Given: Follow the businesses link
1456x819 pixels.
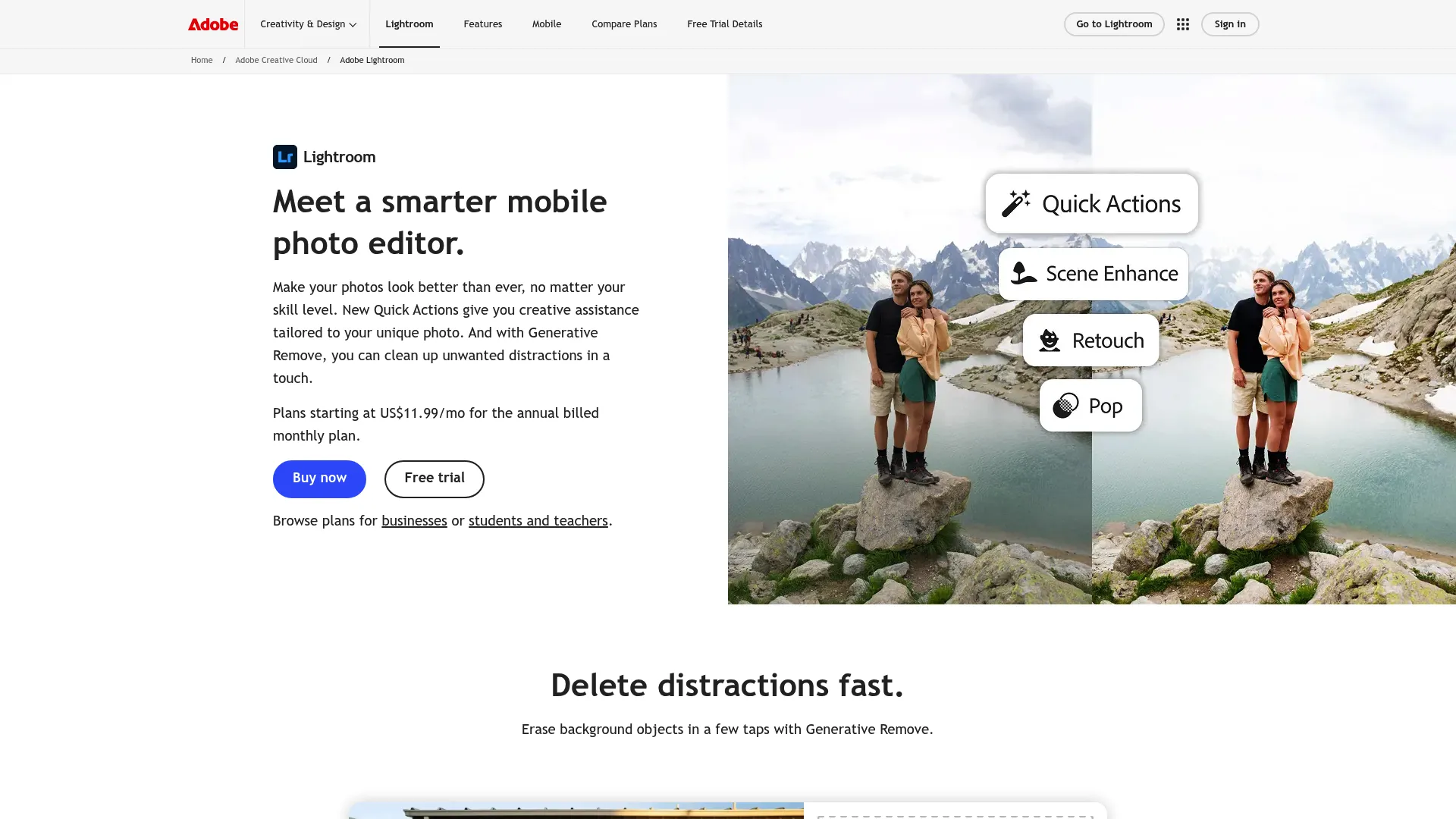Looking at the screenshot, I should pyautogui.click(x=414, y=521).
